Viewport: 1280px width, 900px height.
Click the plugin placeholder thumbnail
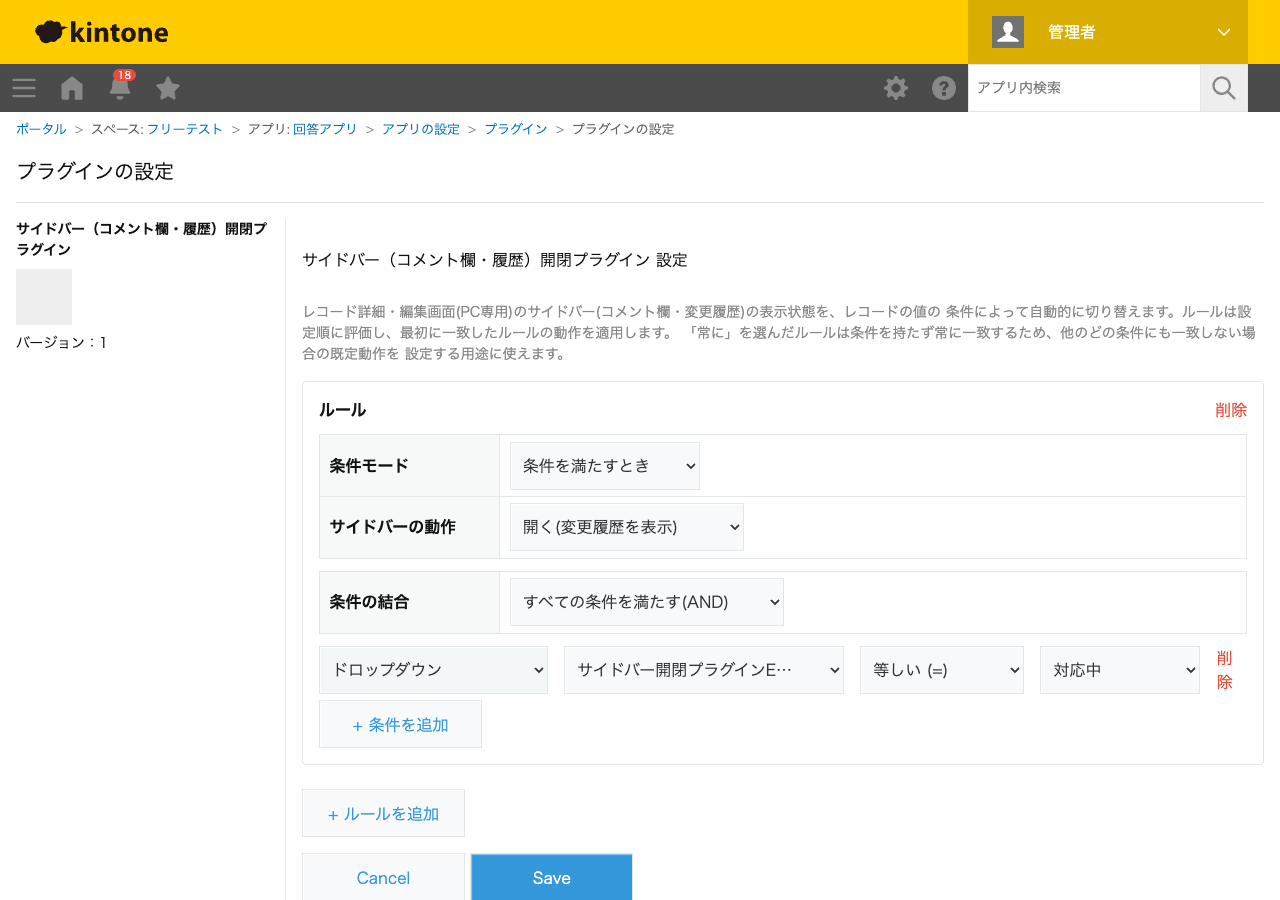(x=44, y=297)
